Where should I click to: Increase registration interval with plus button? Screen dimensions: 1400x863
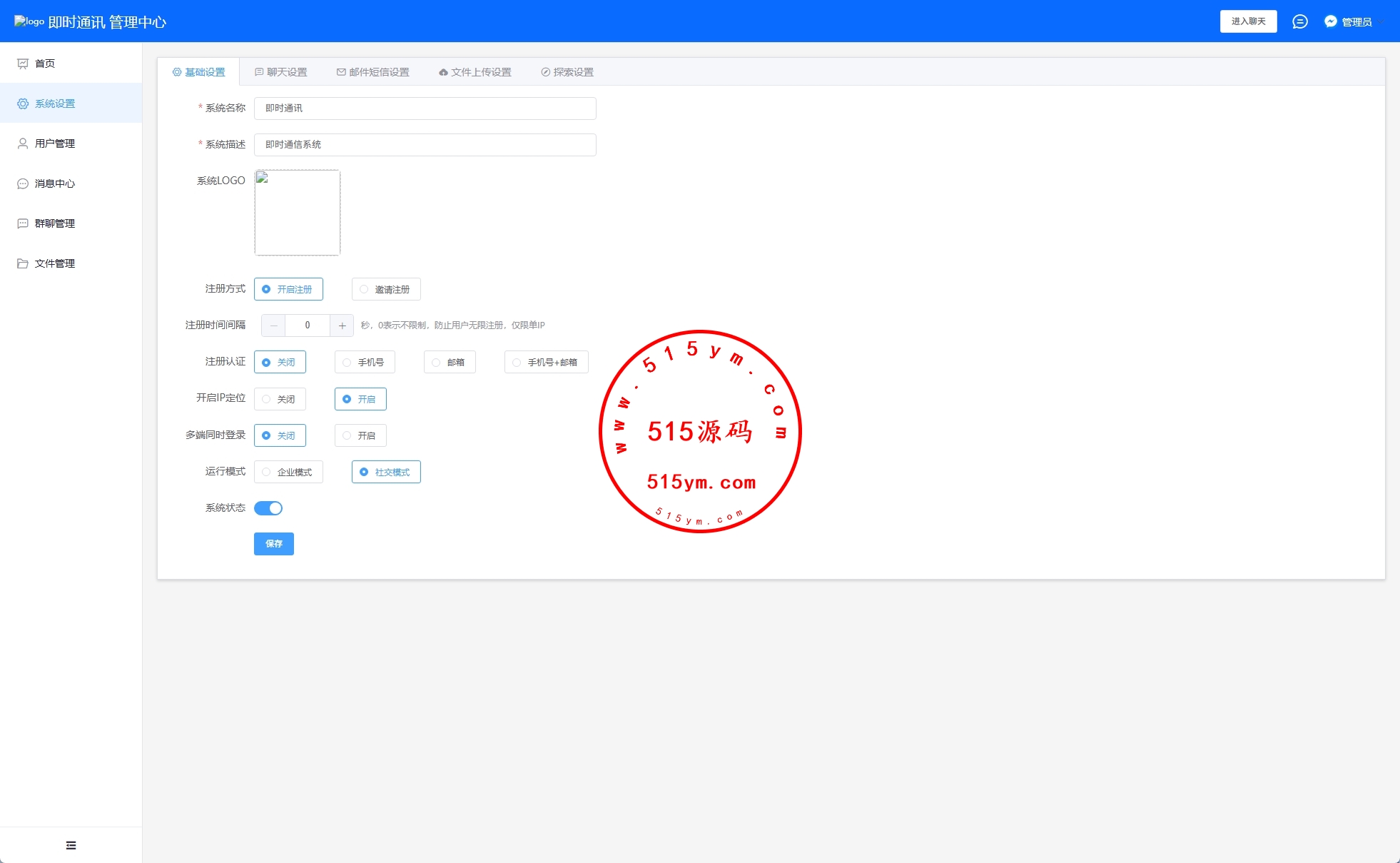pos(342,325)
